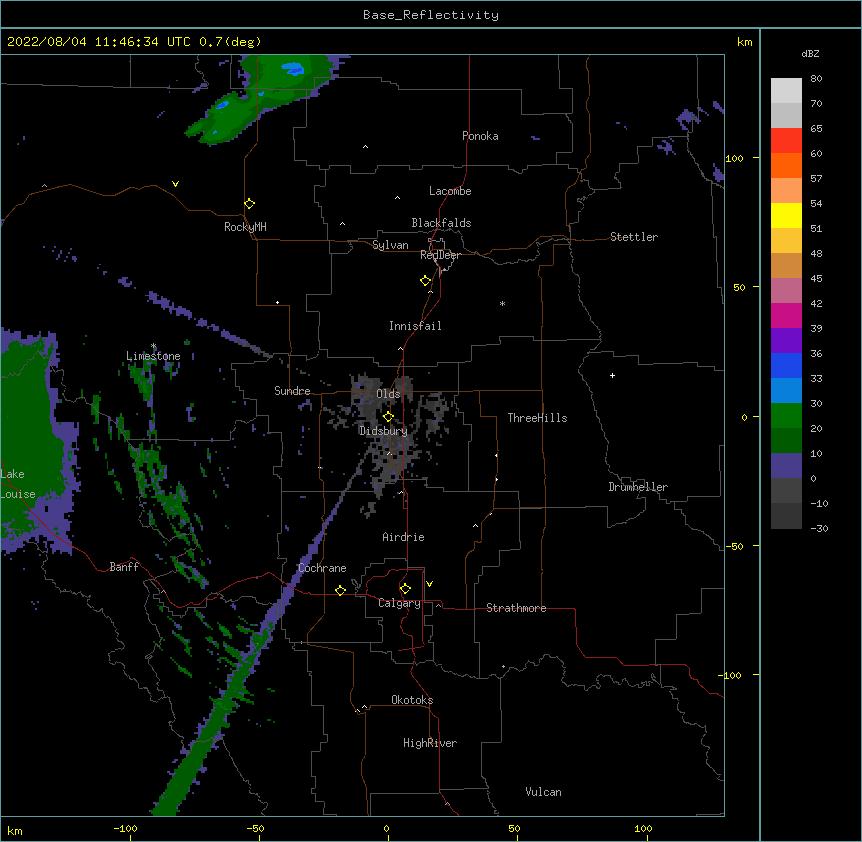Select the slate purple 0-10 dBZ legend swatch
The width and height of the screenshot is (862, 842).
786,466
